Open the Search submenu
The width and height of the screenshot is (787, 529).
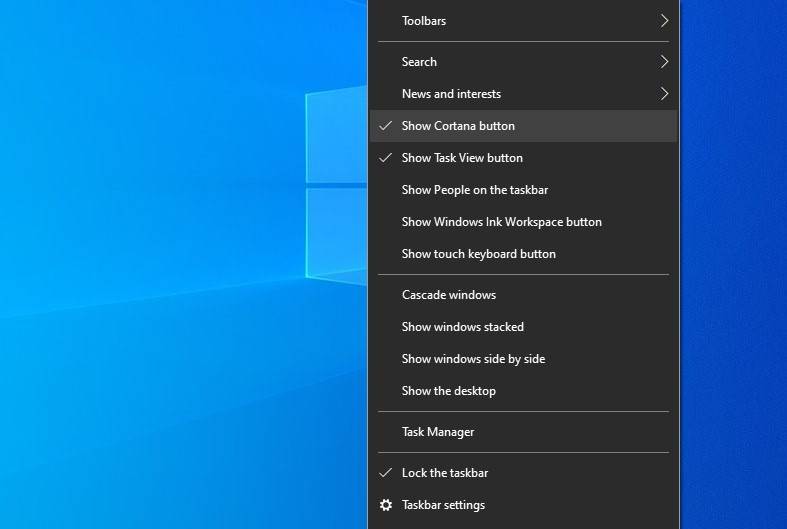(523, 62)
